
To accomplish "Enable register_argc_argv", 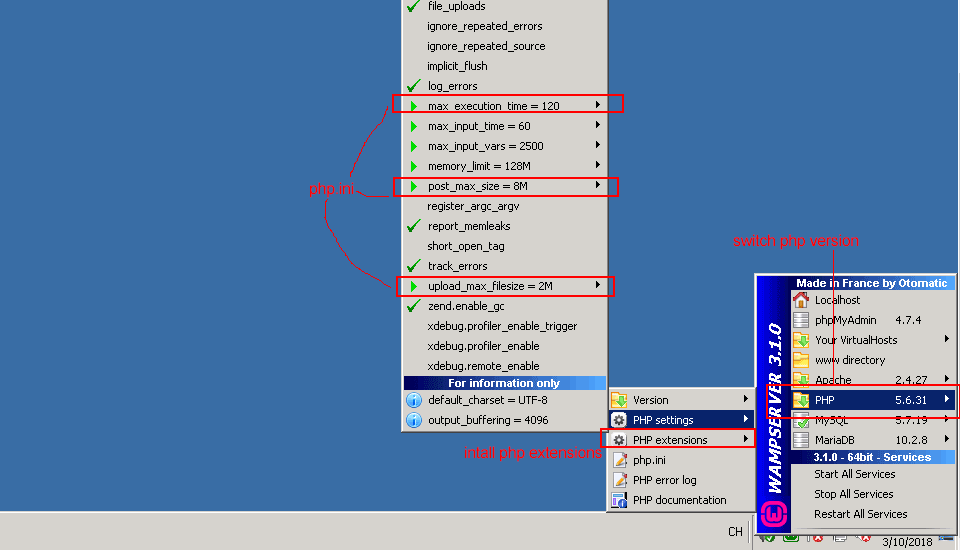I will 505,206.
